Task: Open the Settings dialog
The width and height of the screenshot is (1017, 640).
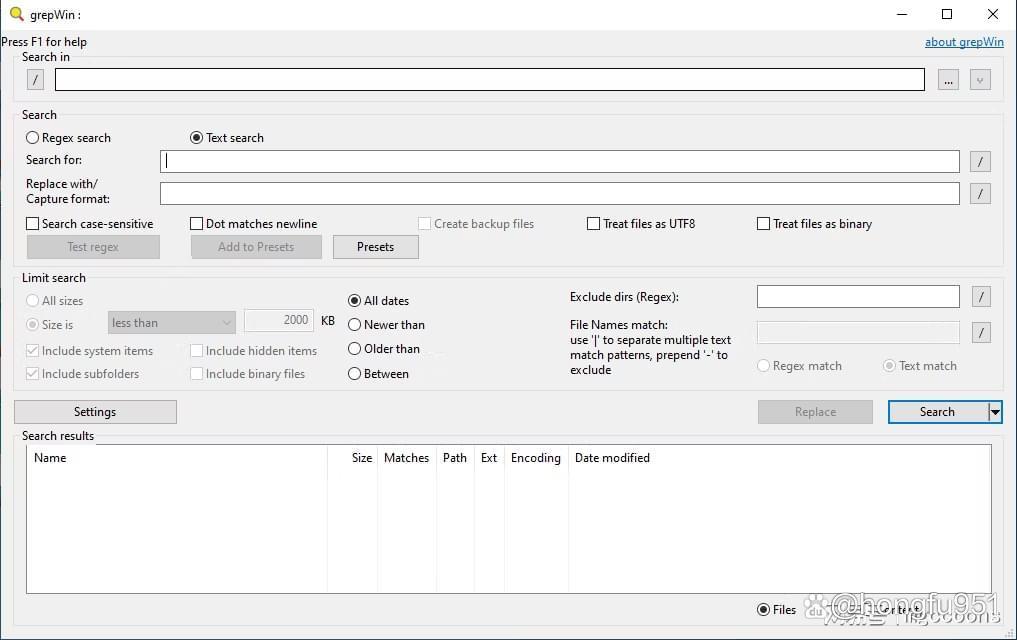Action: (95, 412)
